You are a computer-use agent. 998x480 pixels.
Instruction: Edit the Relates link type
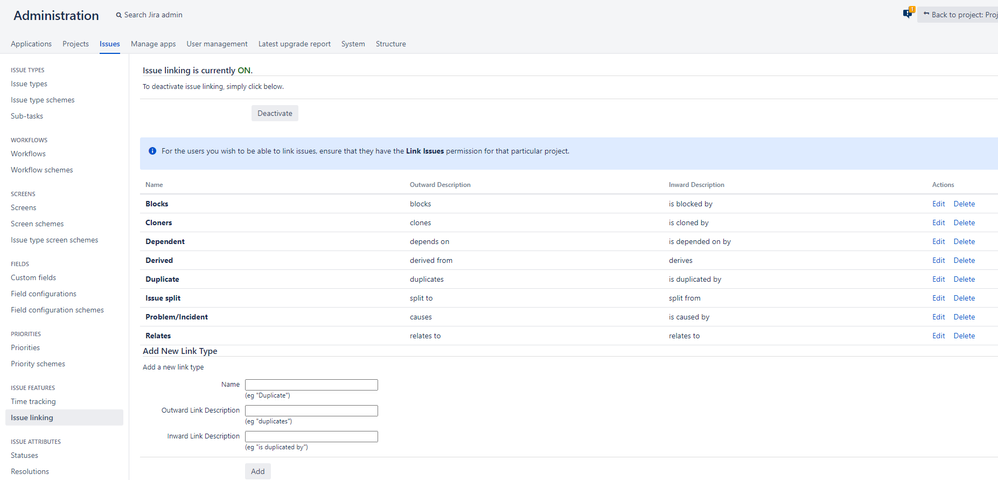click(938, 335)
